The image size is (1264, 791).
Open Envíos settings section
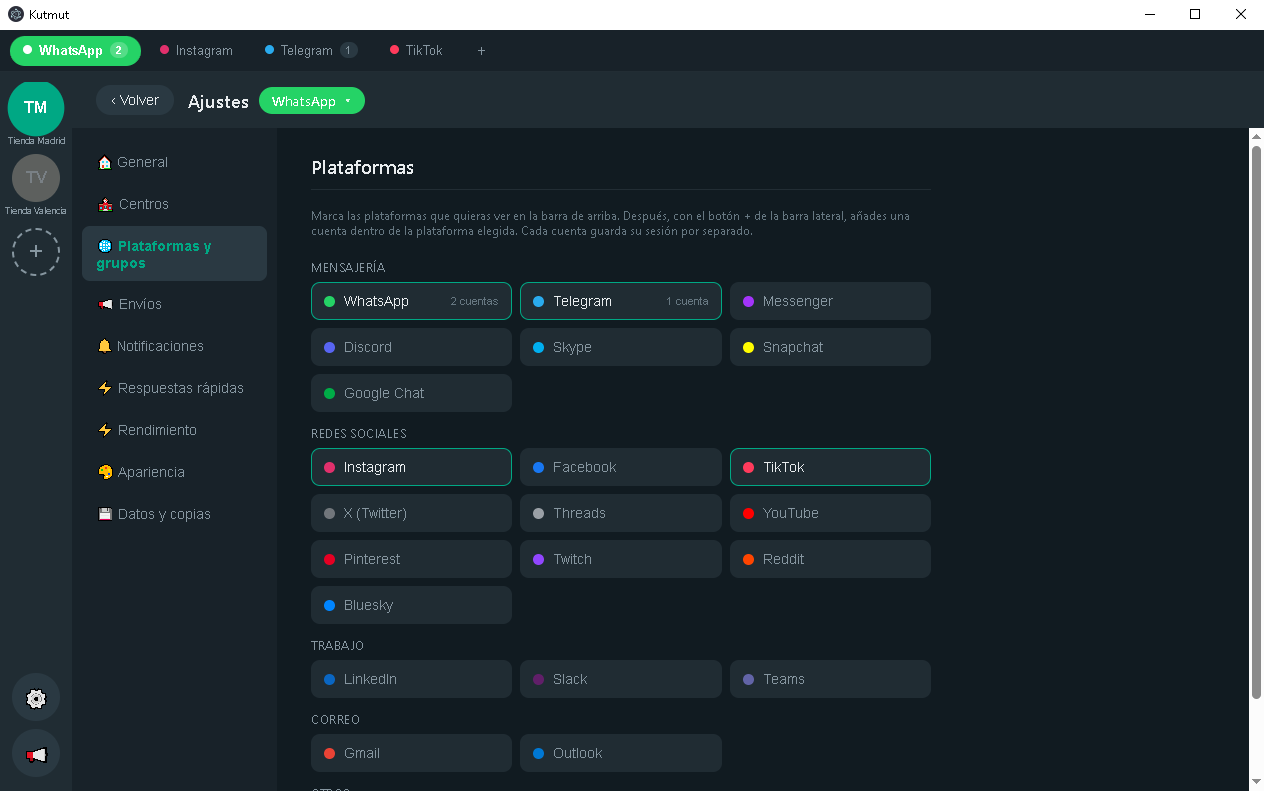[174, 304]
